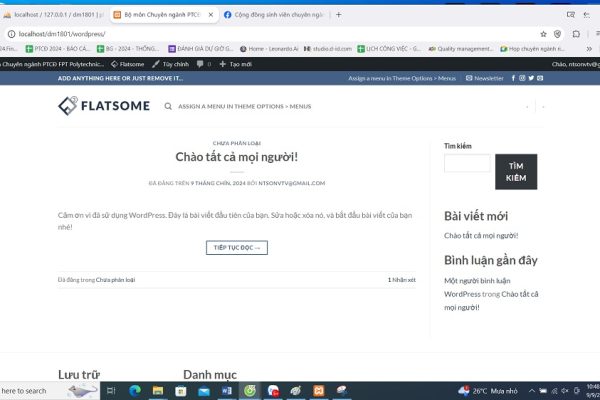600x400 pixels.
Task: Open the Họp chuyên ngành bookmark
Action: point(532,49)
